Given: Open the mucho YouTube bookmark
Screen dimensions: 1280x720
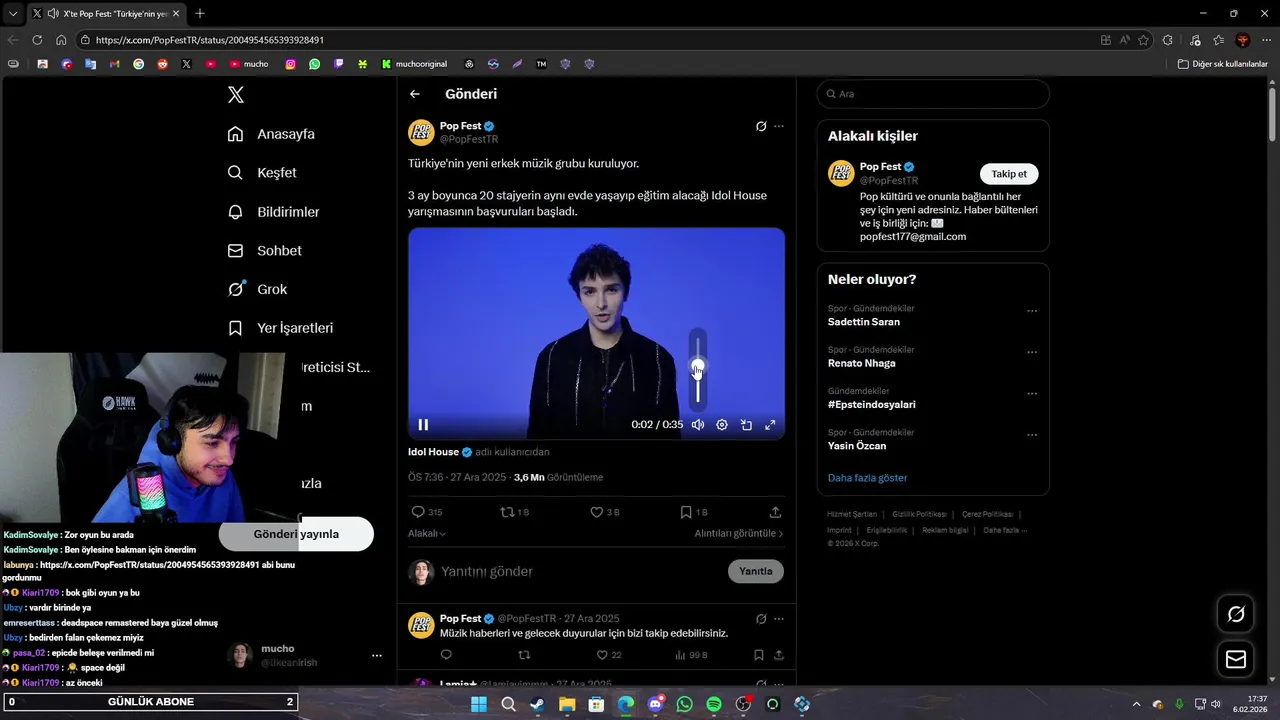Looking at the screenshot, I should coord(248,64).
